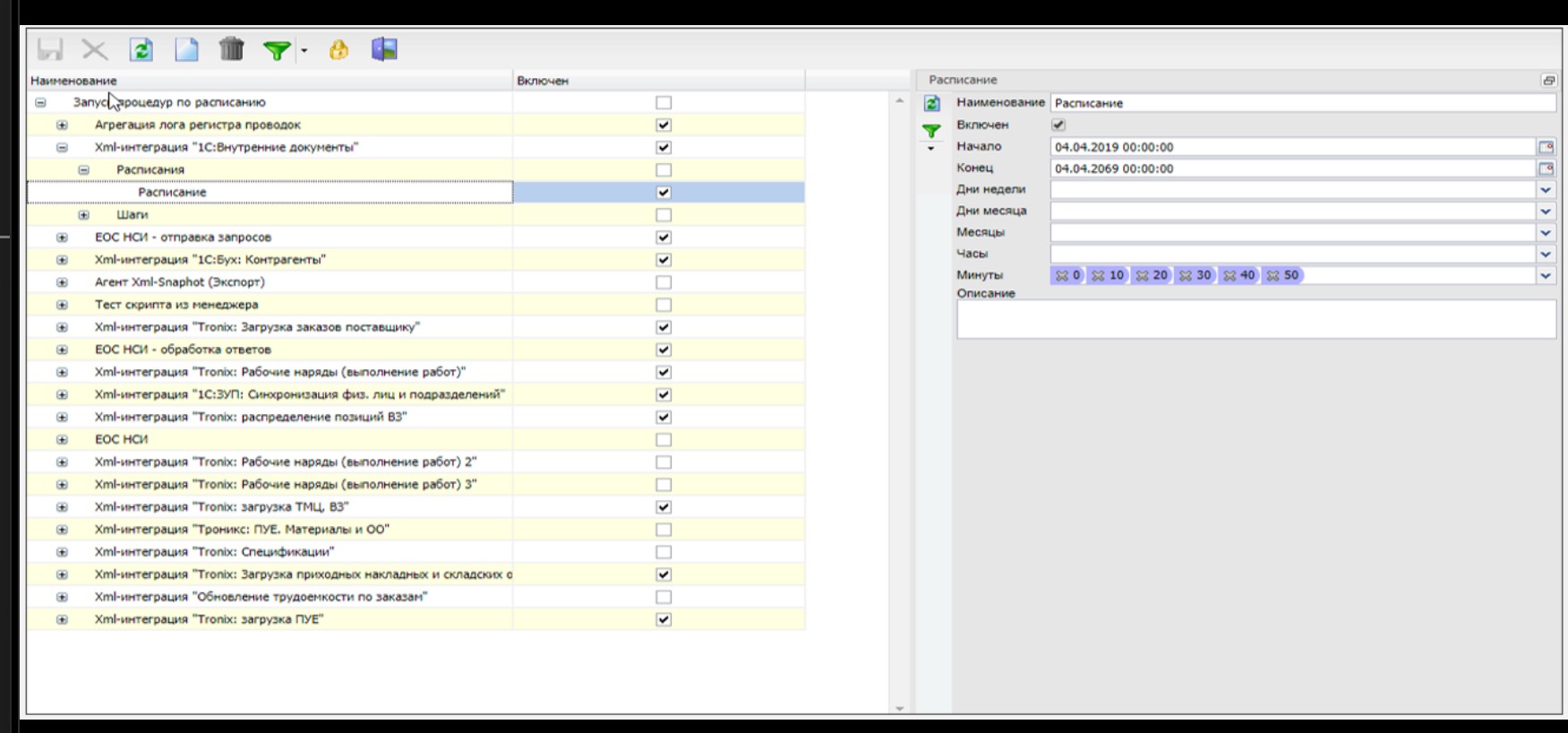The width and height of the screenshot is (1568, 733).
Task: Click refresh icon in Расписание panel
Action: click(931, 104)
